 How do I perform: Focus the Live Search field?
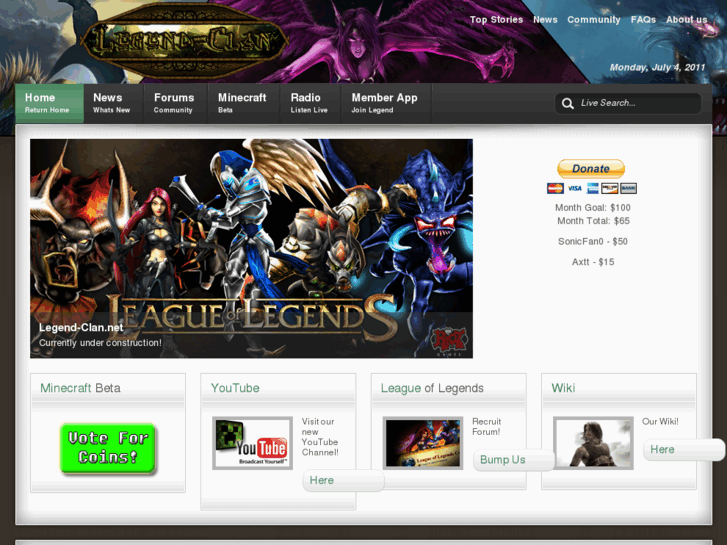point(628,103)
